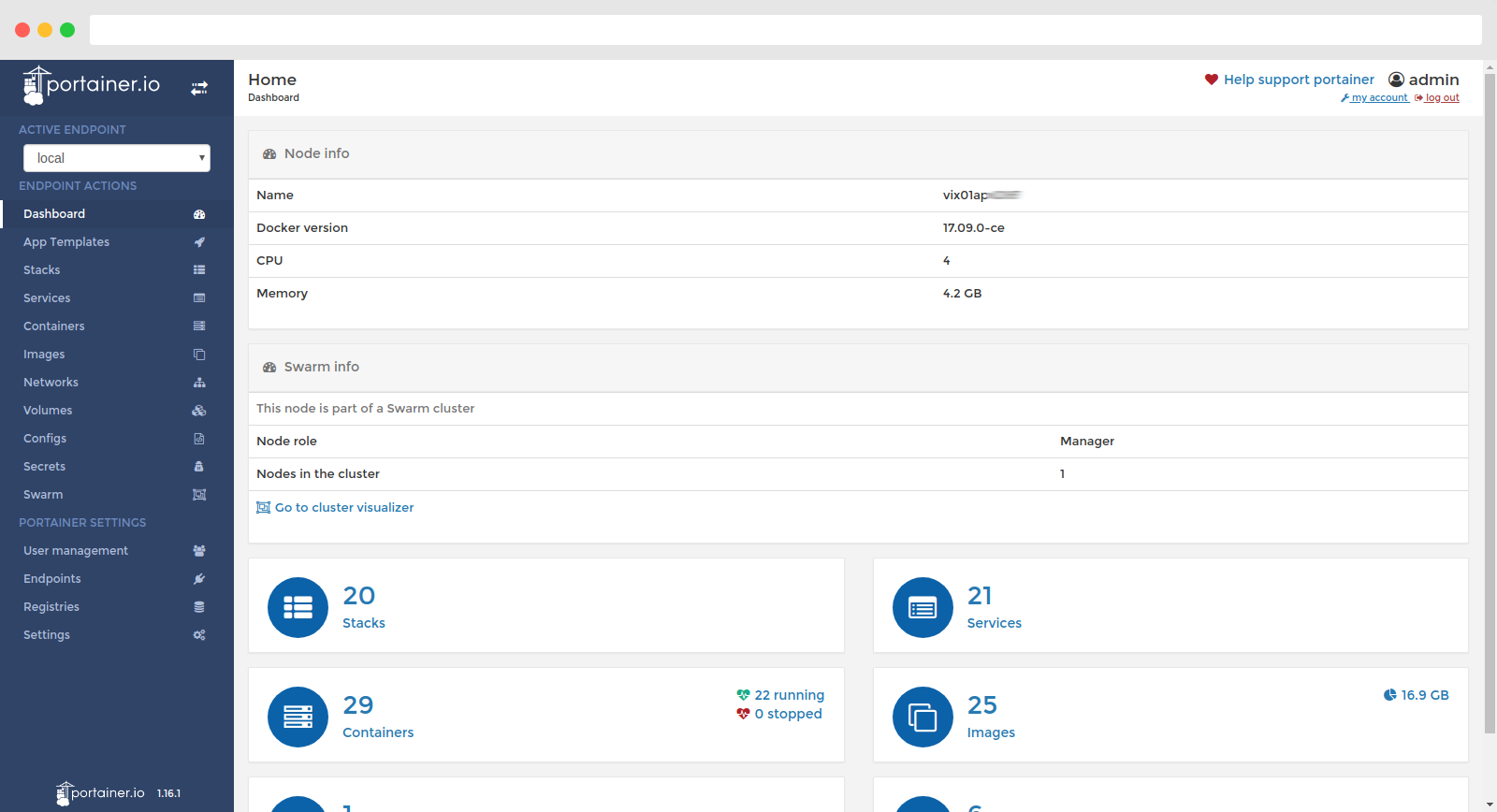Open the 29 Containers summary card

click(546, 715)
